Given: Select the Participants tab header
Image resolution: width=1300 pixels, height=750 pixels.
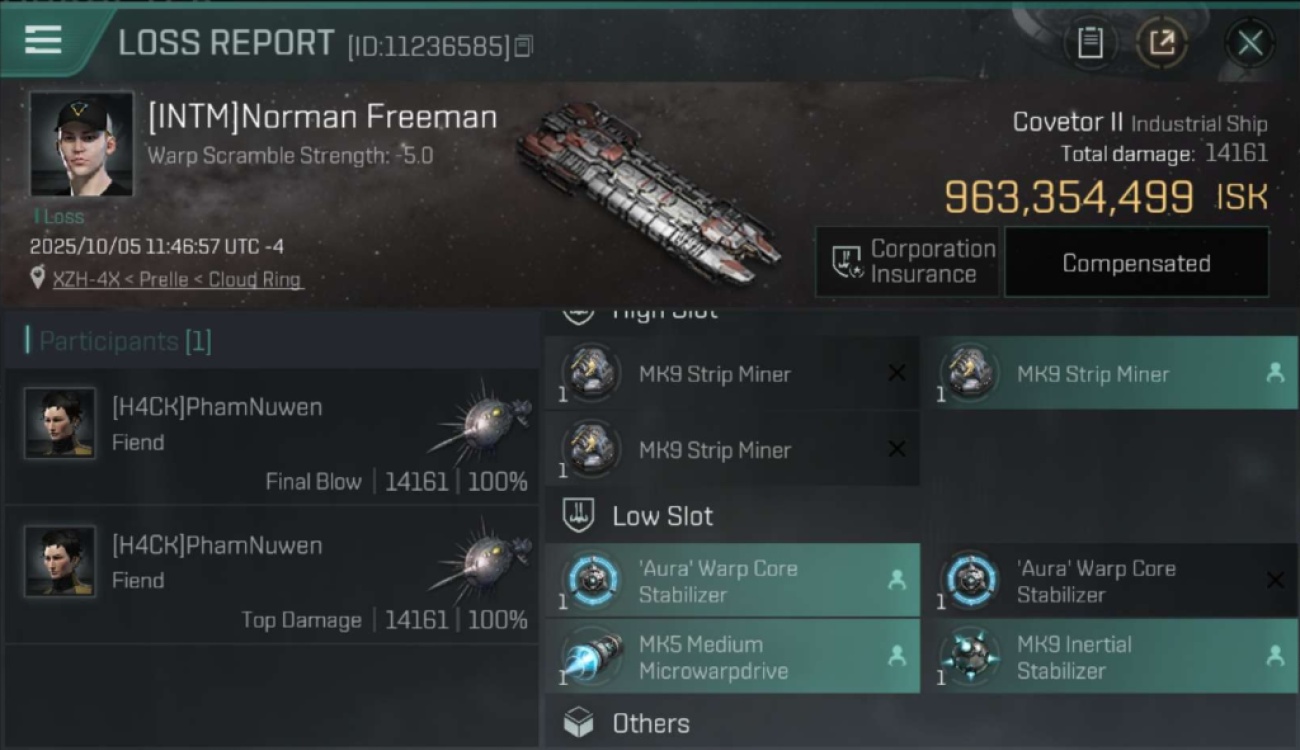Looking at the screenshot, I should pos(120,341).
